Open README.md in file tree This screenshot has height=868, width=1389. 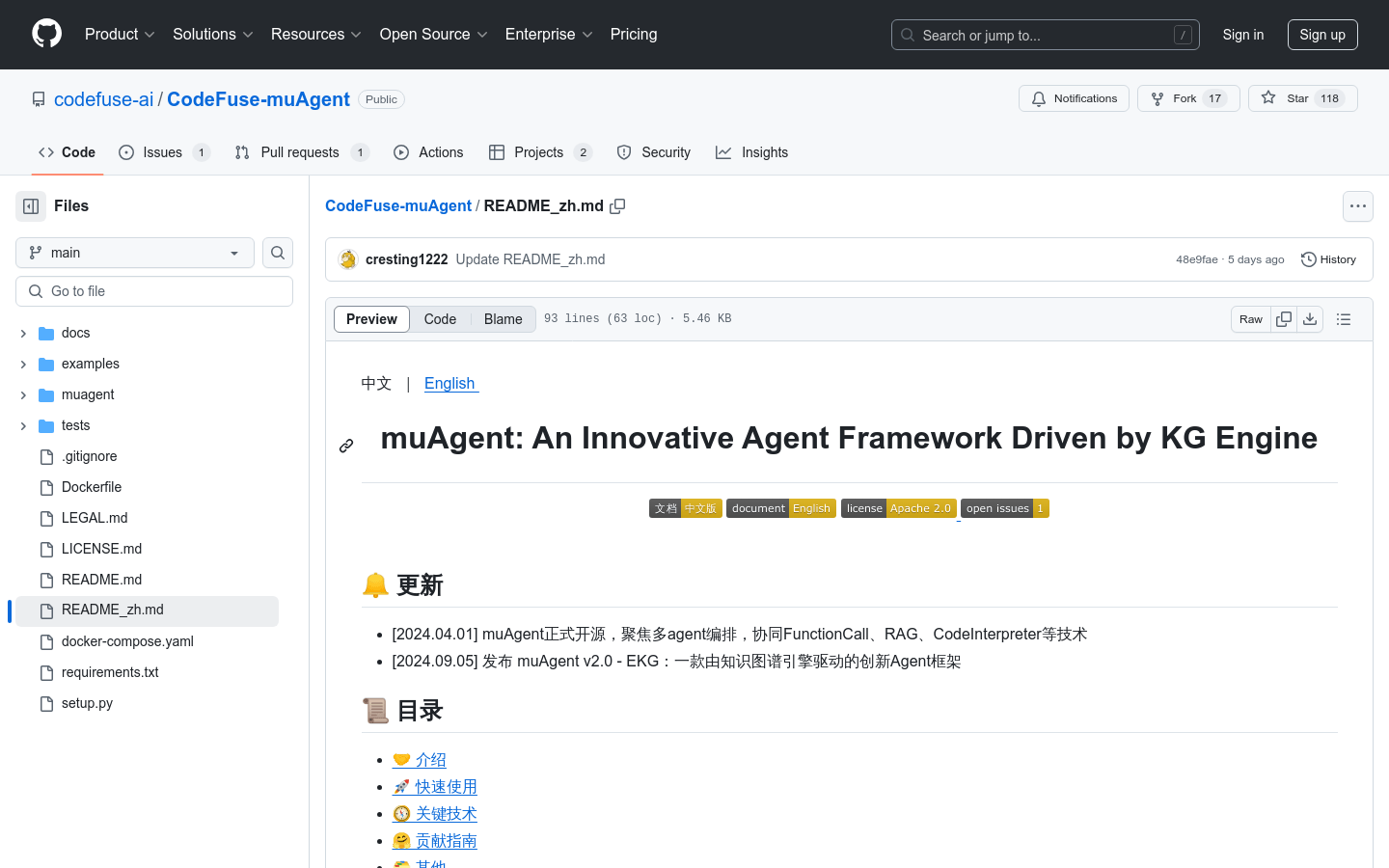101,580
